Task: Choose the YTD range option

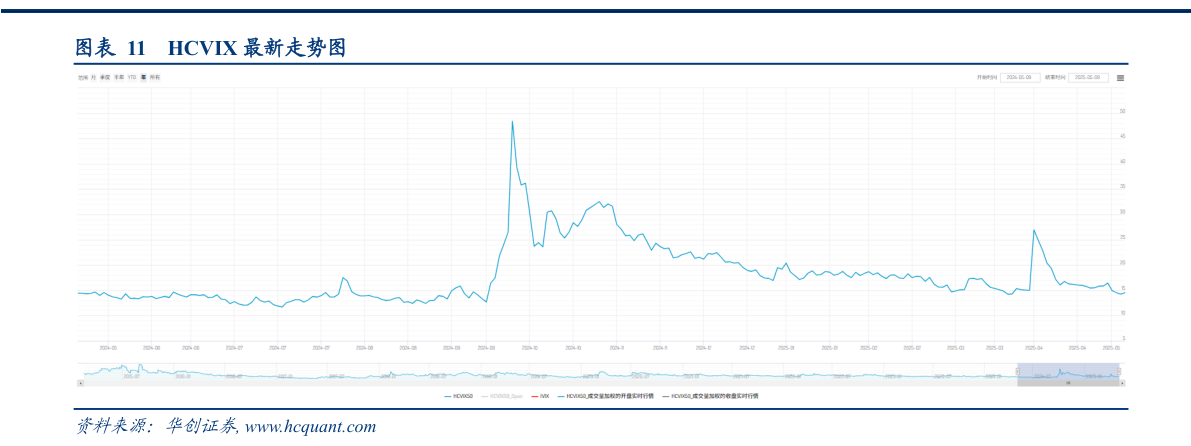Action: click(132, 77)
